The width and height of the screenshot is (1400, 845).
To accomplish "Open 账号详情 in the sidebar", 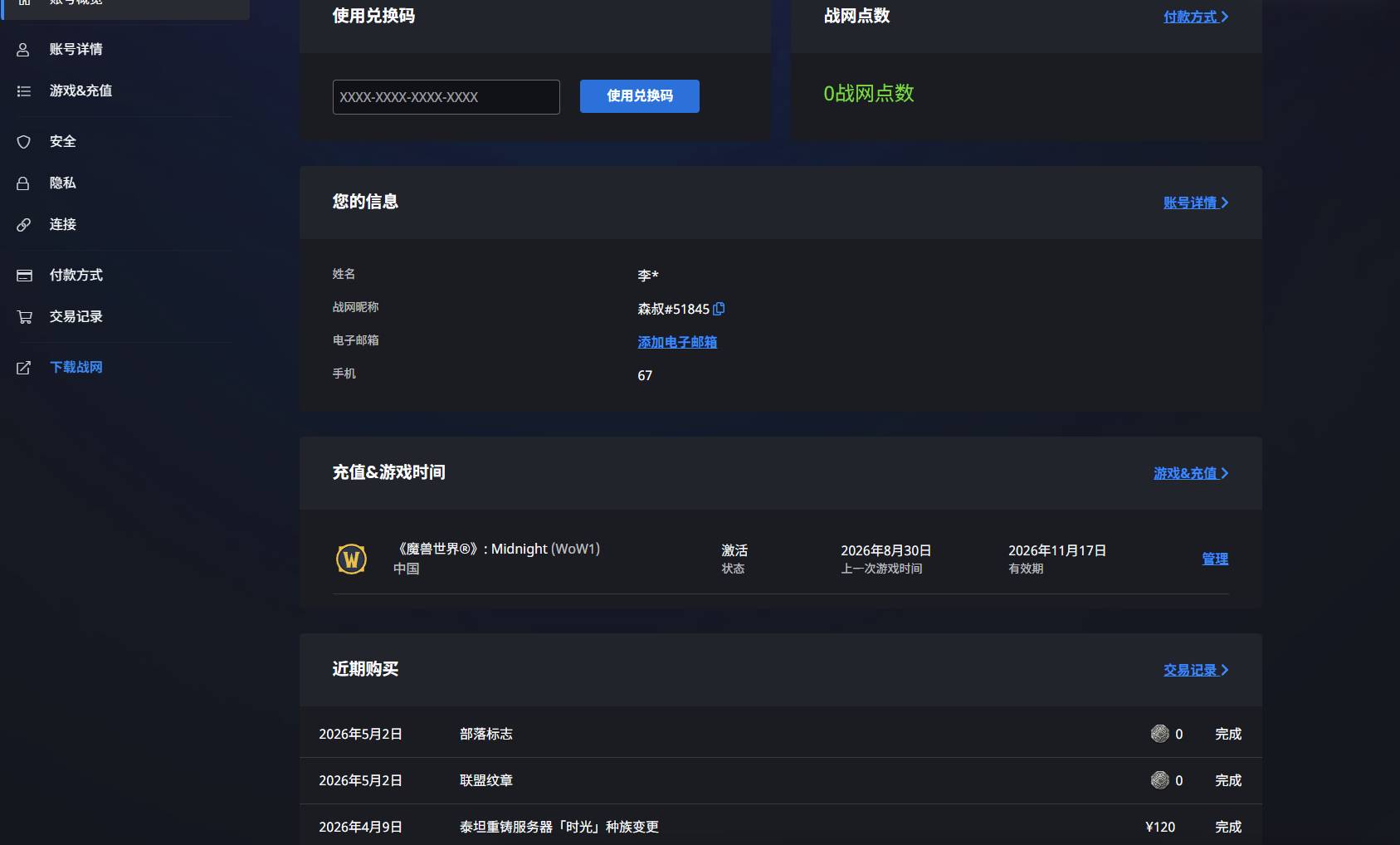I will pos(76,50).
